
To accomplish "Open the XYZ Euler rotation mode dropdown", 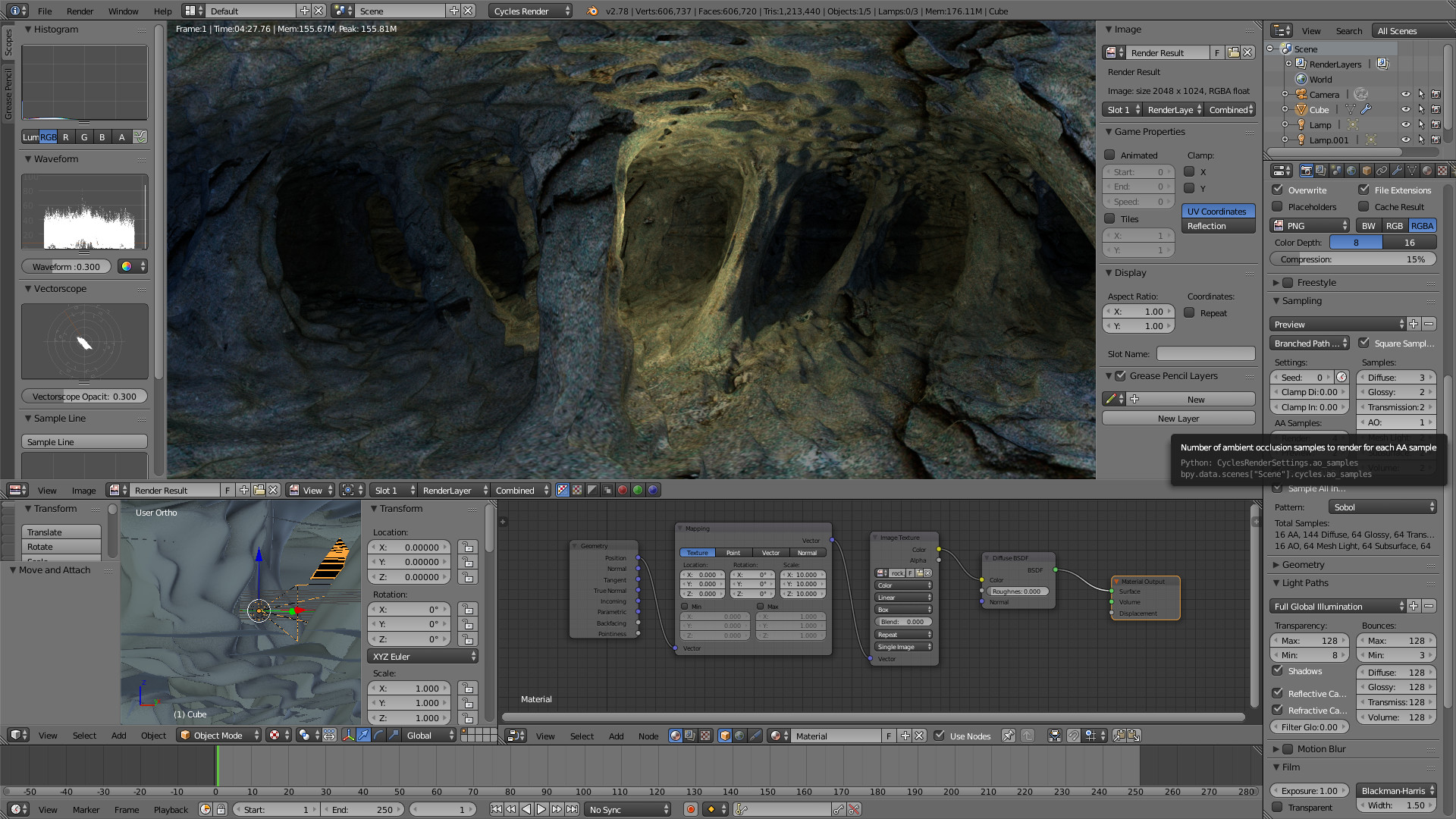I will 424,656.
